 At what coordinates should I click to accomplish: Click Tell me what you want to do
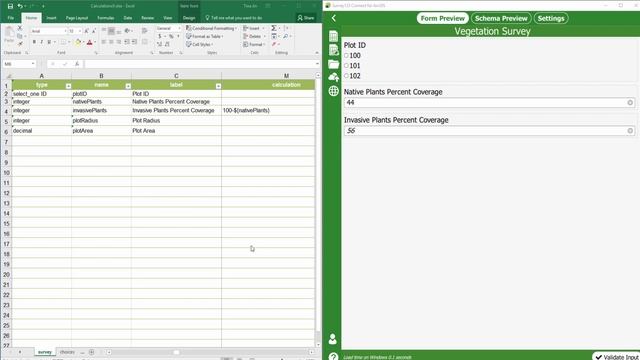(233, 18)
